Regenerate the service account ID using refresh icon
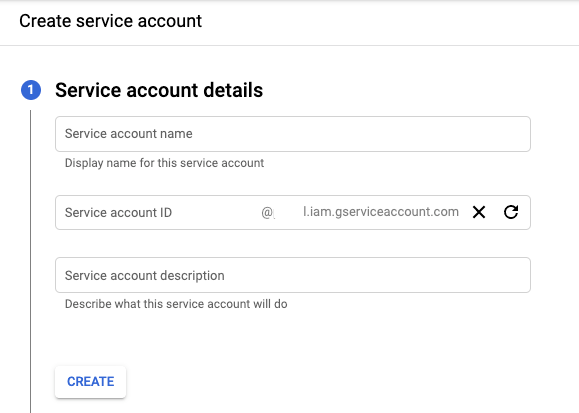 [511, 212]
